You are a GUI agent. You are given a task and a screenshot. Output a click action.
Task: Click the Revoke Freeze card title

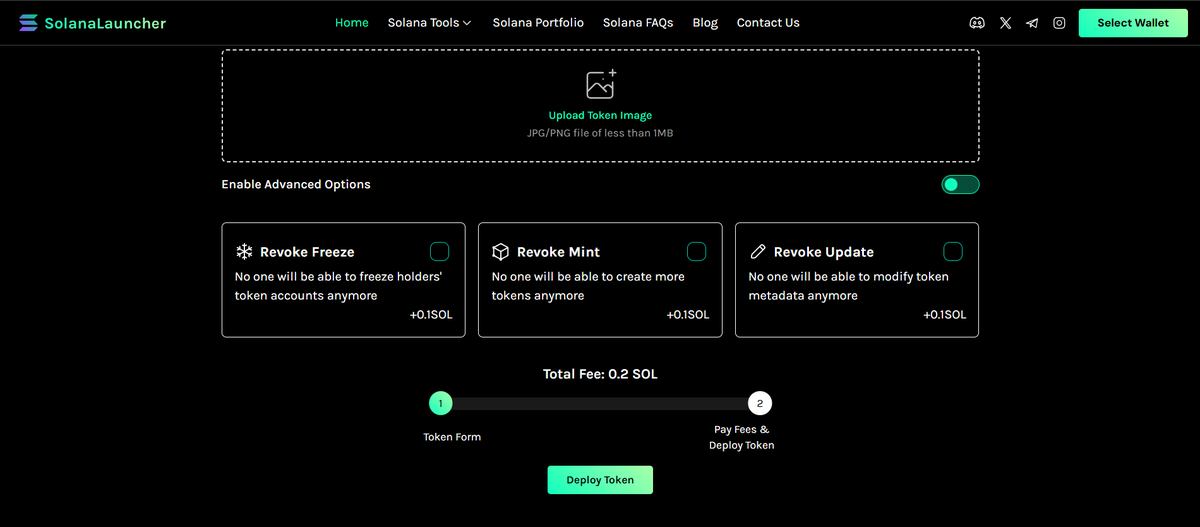[x=307, y=252]
